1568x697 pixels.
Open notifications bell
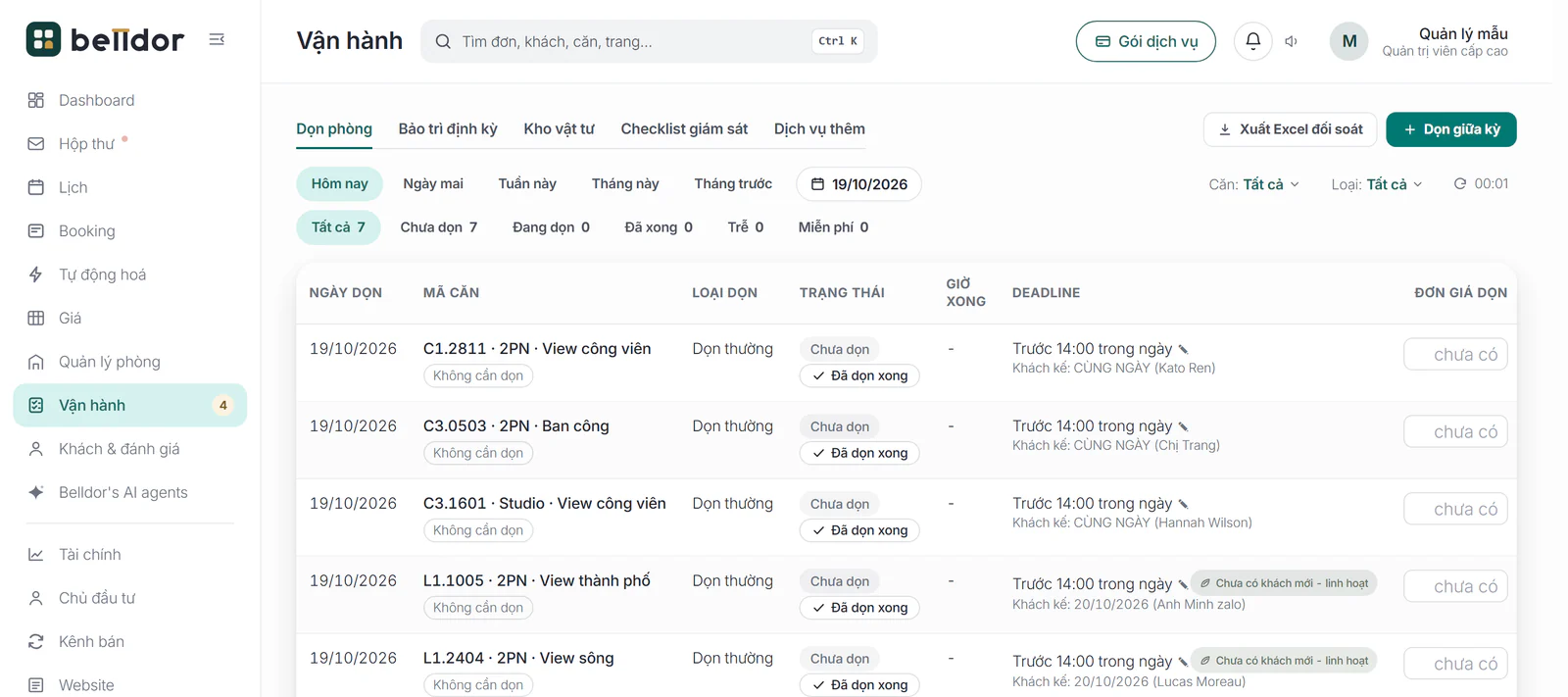pos(1252,41)
